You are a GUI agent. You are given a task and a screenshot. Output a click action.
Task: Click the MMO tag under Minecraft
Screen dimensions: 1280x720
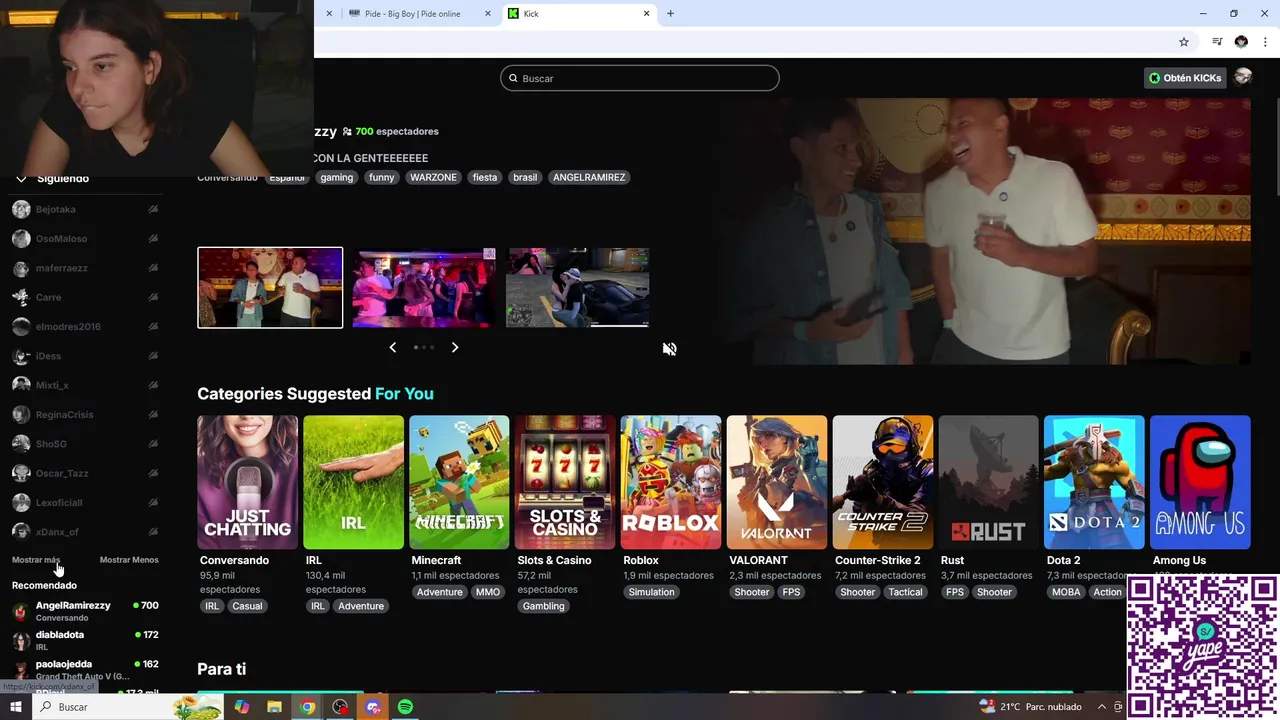488,592
